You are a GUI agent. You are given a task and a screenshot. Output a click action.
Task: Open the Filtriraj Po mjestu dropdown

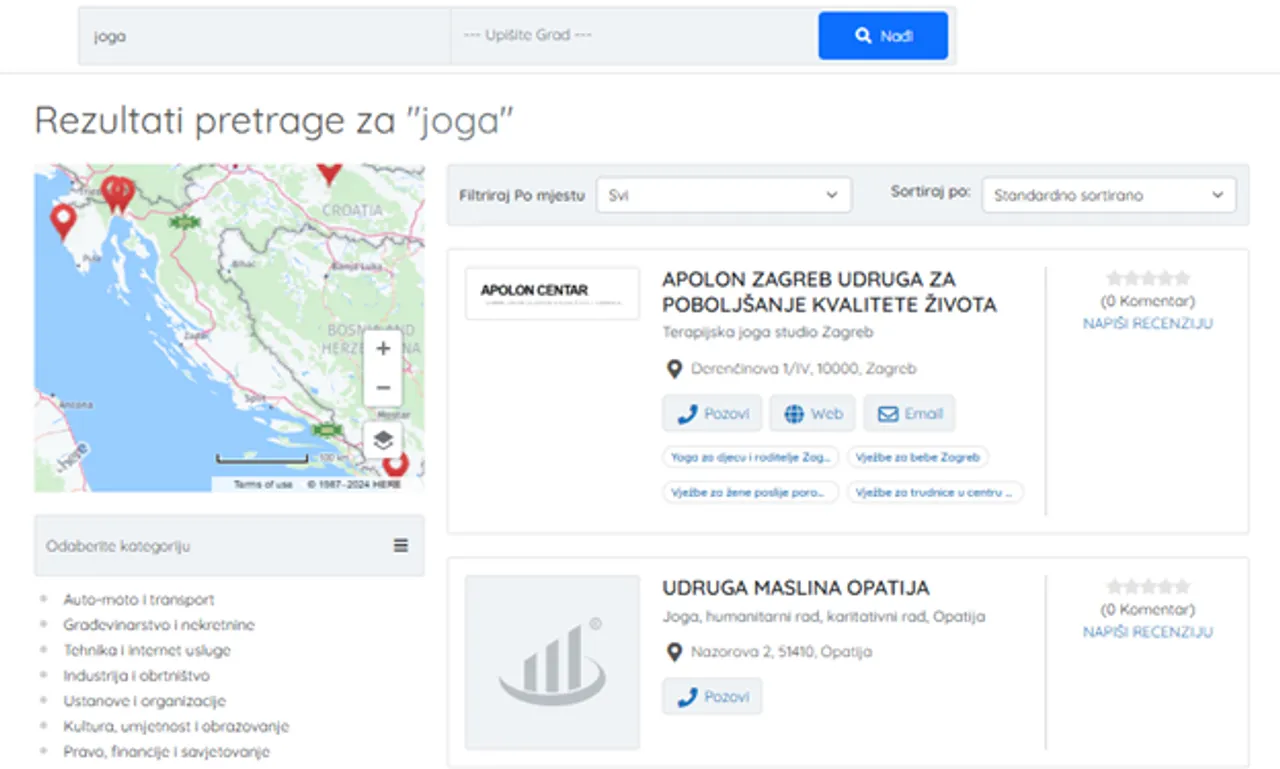coord(724,195)
